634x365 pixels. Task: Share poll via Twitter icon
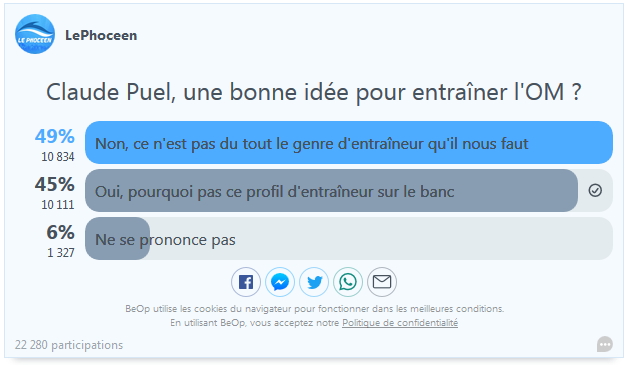click(x=314, y=282)
